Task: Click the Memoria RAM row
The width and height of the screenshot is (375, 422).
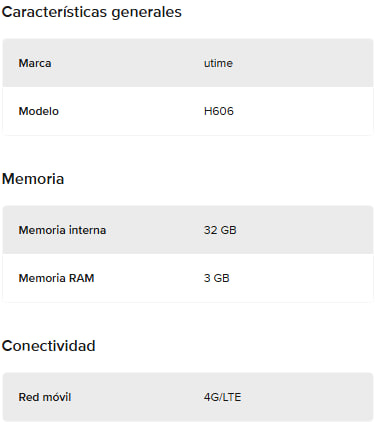Action: (x=188, y=278)
